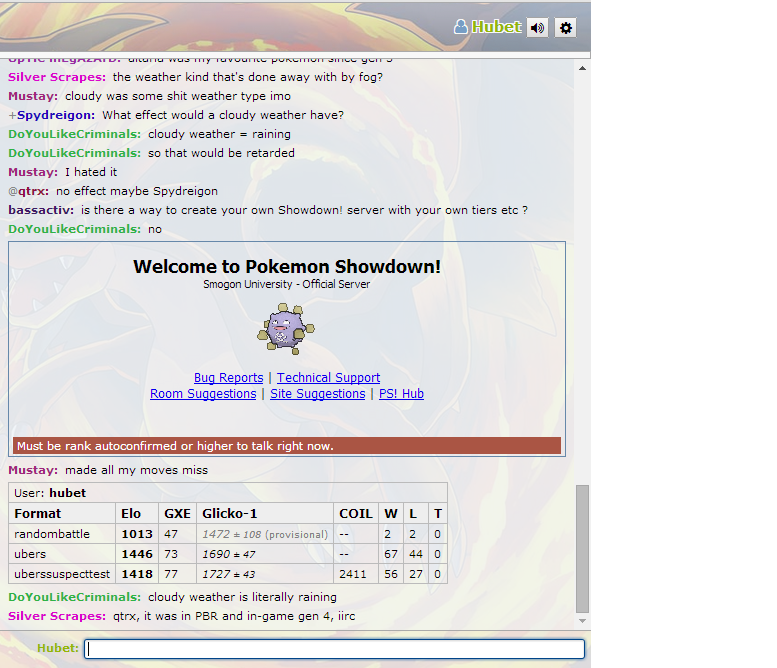Open the Bug Reports link
The width and height of the screenshot is (777, 668).
click(228, 378)
